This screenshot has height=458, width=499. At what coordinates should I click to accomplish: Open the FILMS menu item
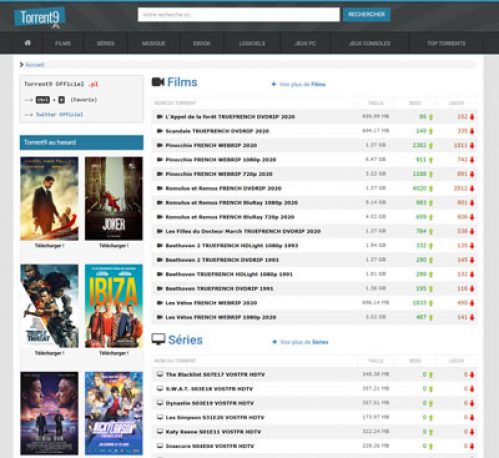coord(63,43)
